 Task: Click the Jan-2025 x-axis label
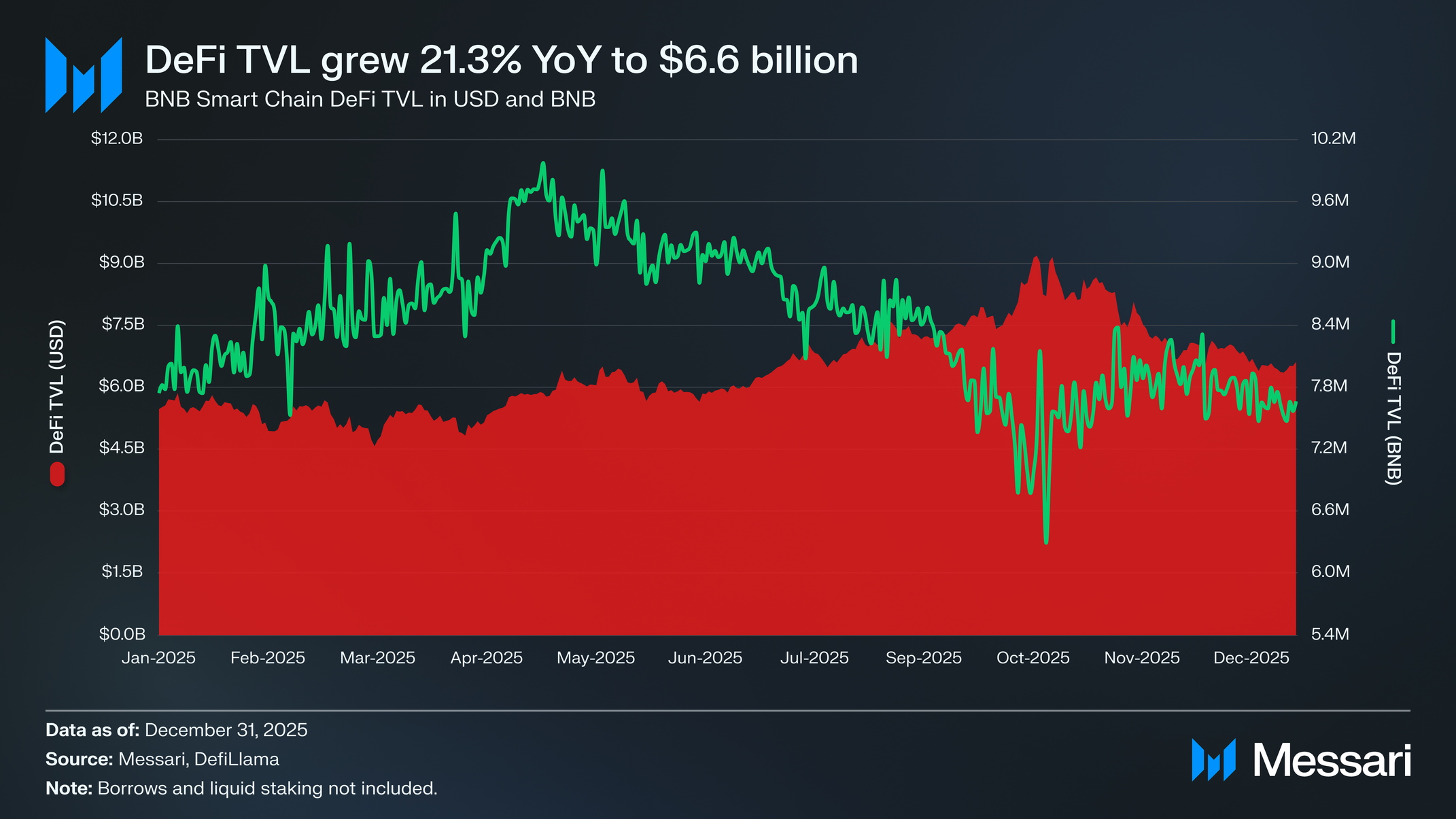tap(158, 658)
